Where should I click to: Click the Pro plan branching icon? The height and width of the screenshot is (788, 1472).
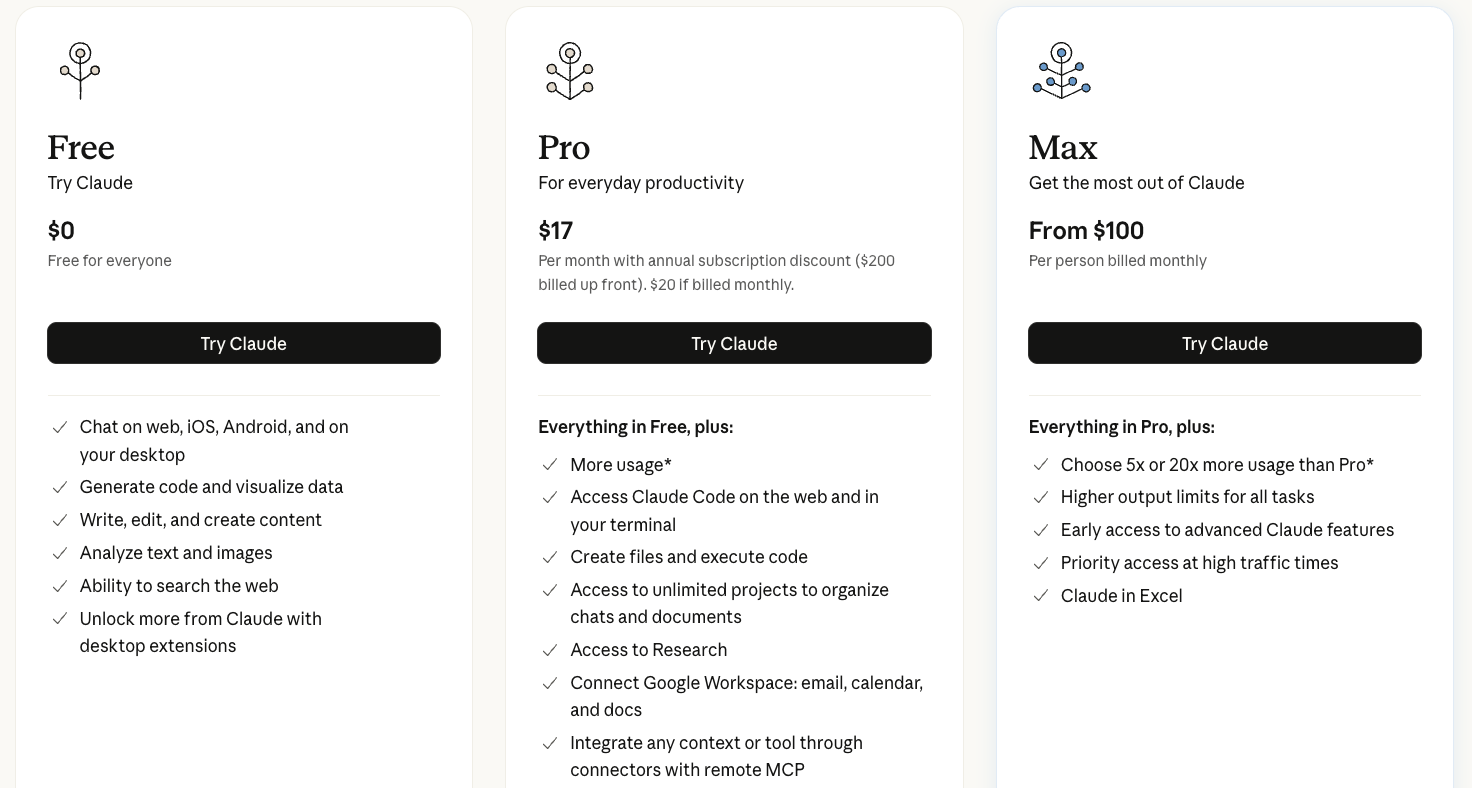click(570, 70)
